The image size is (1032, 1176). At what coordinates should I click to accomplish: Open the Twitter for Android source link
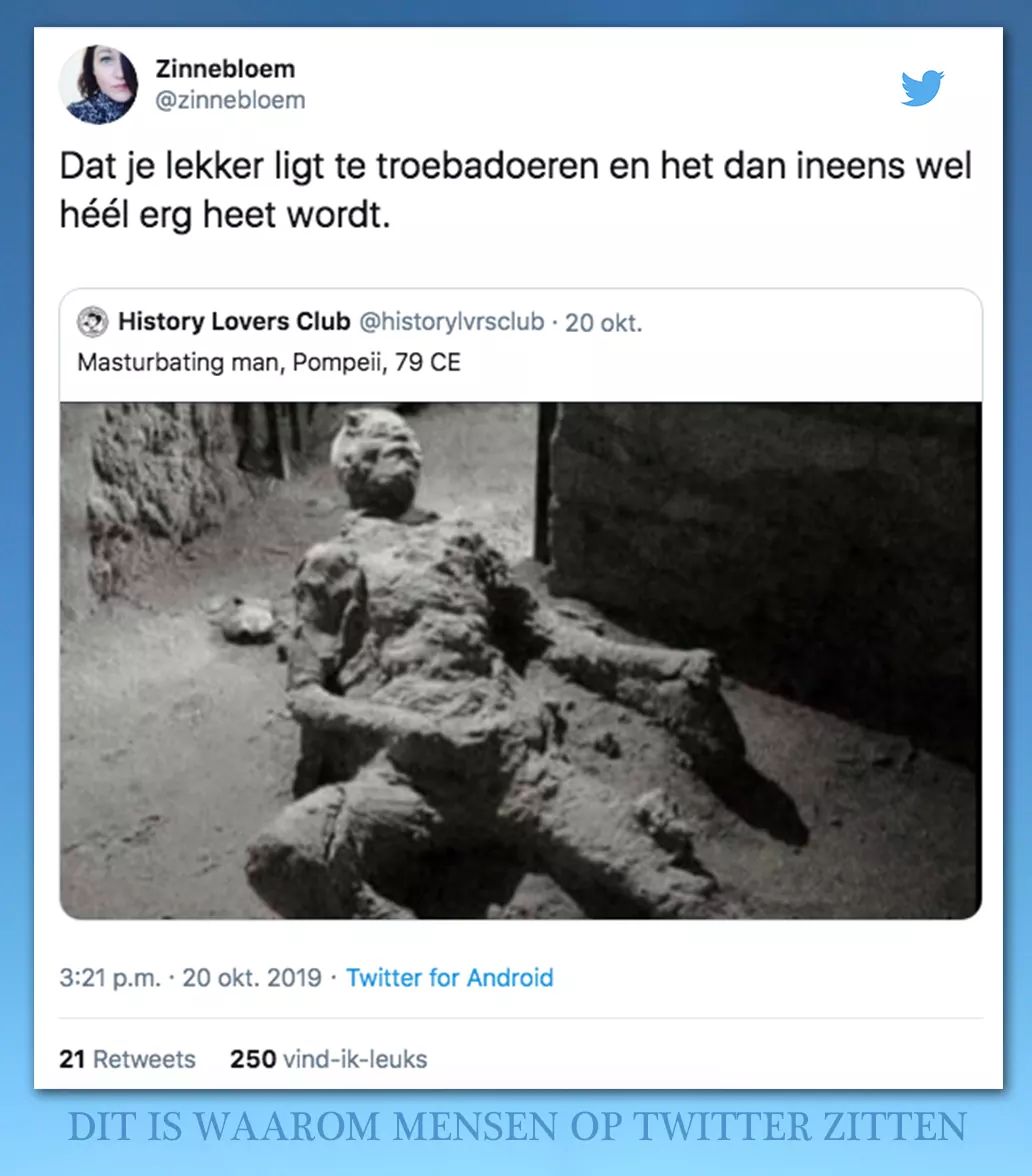point(449,978)
